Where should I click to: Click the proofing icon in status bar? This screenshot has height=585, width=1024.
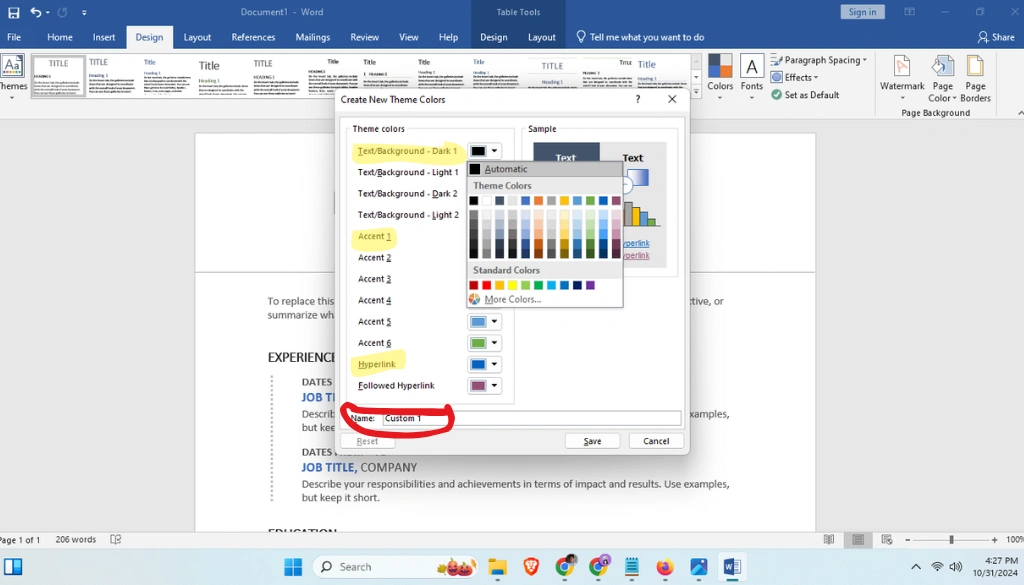[x=116, y=539]
